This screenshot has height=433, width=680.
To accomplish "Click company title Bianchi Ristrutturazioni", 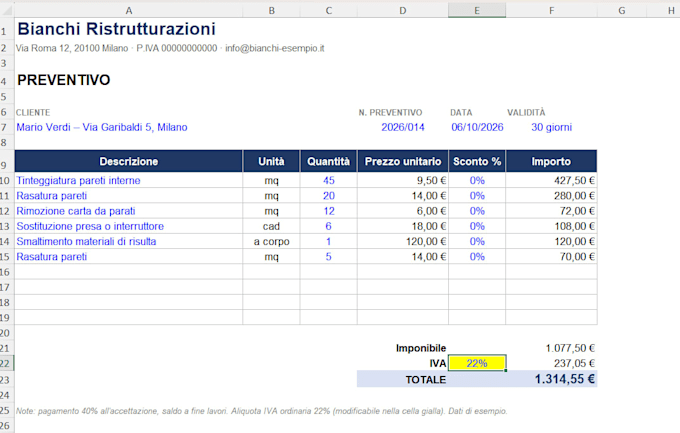I will [x=116, y=29].
